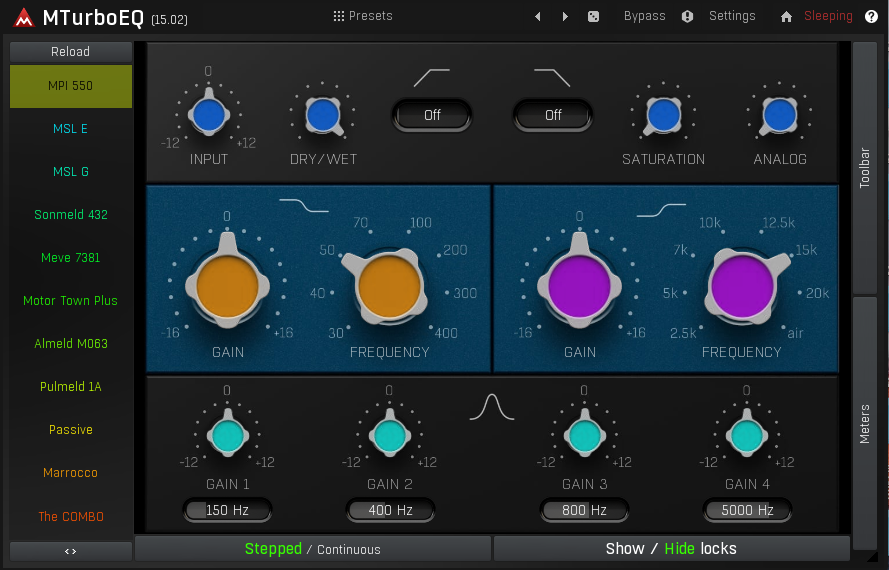The height and width of the screenshot is (570, 889).
Task: Choose Hide locks
Action: (x=679, y=549)
